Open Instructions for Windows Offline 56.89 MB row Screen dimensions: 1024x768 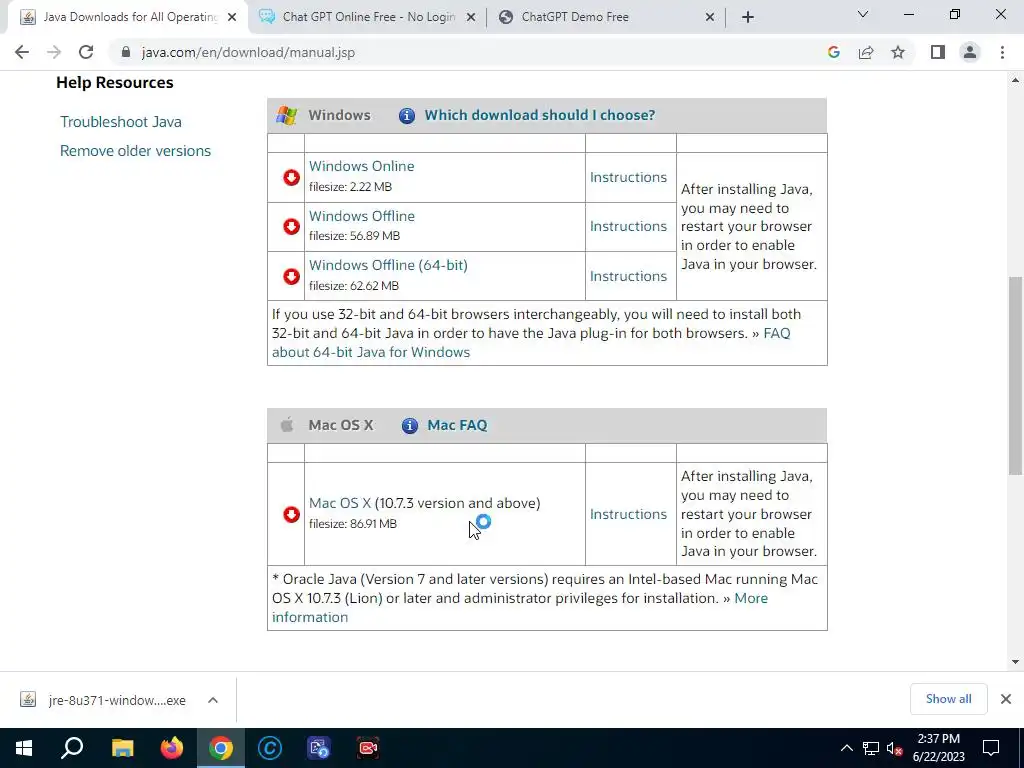[x=628, y=227]
